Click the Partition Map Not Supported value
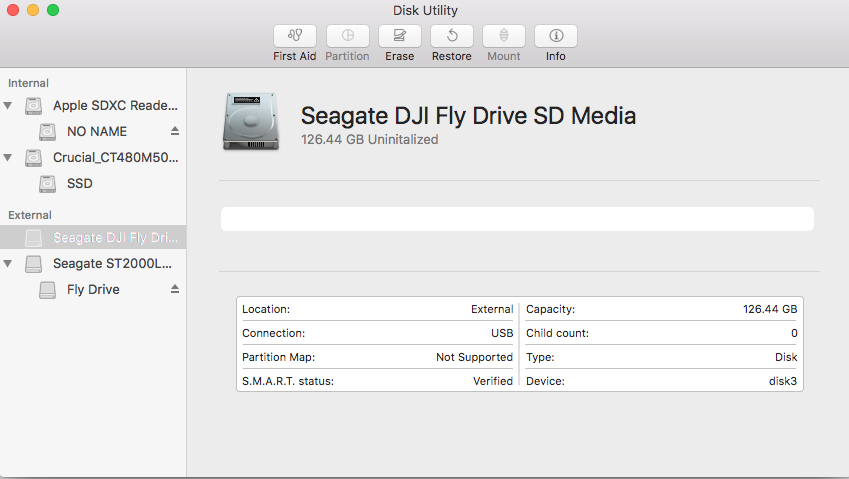The image size is (849, 479). 474,357
